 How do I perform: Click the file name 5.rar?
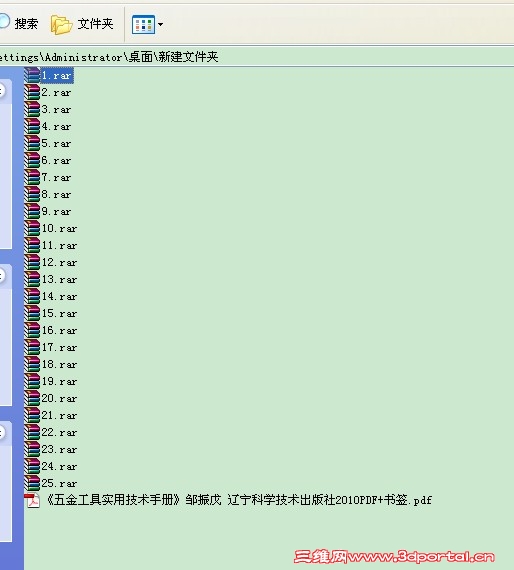56,144
